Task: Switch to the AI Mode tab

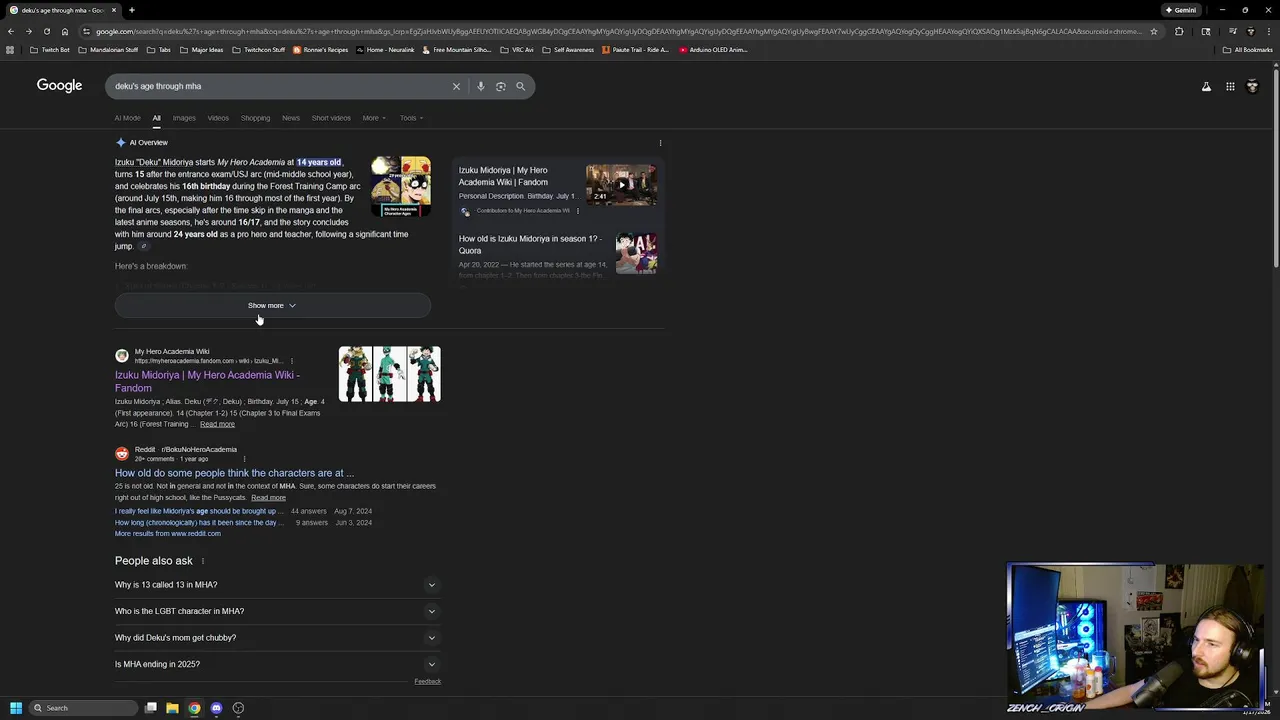Action: pyautogui.click(x=127, y=118)
